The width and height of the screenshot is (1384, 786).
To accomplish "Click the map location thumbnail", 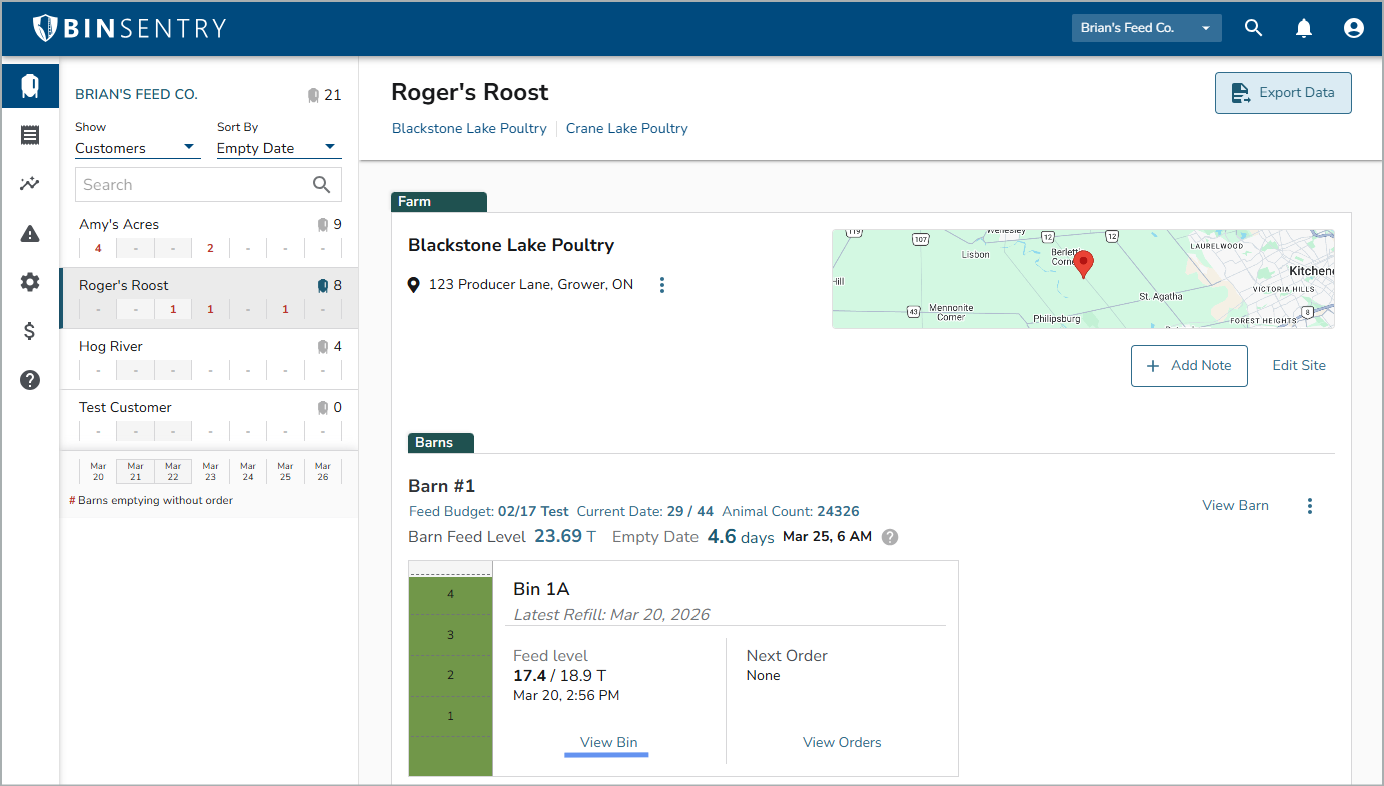I will coord(1083,279).
